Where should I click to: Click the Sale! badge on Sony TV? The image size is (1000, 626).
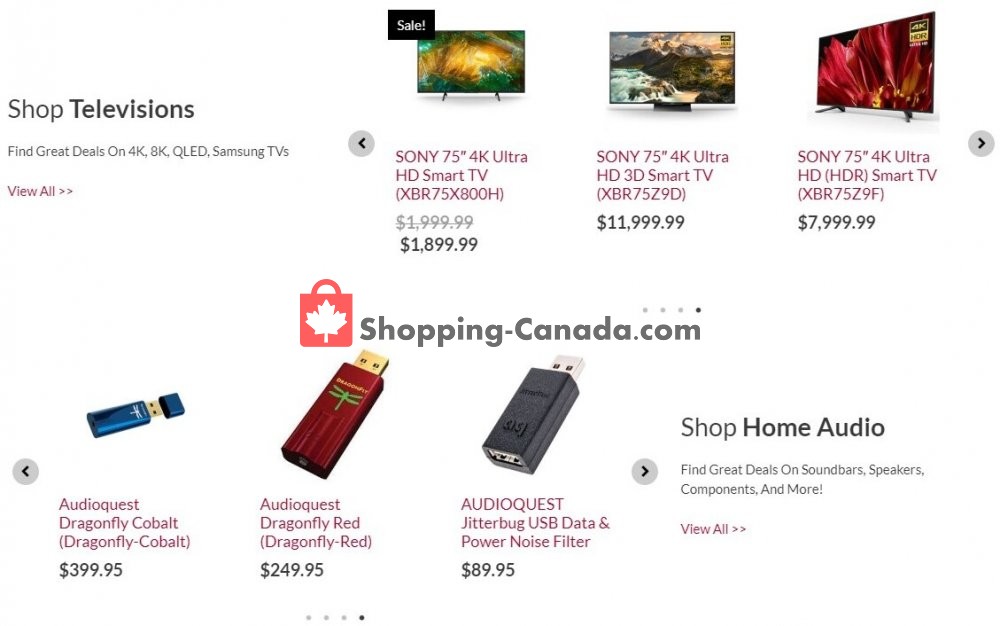[411, 25]
